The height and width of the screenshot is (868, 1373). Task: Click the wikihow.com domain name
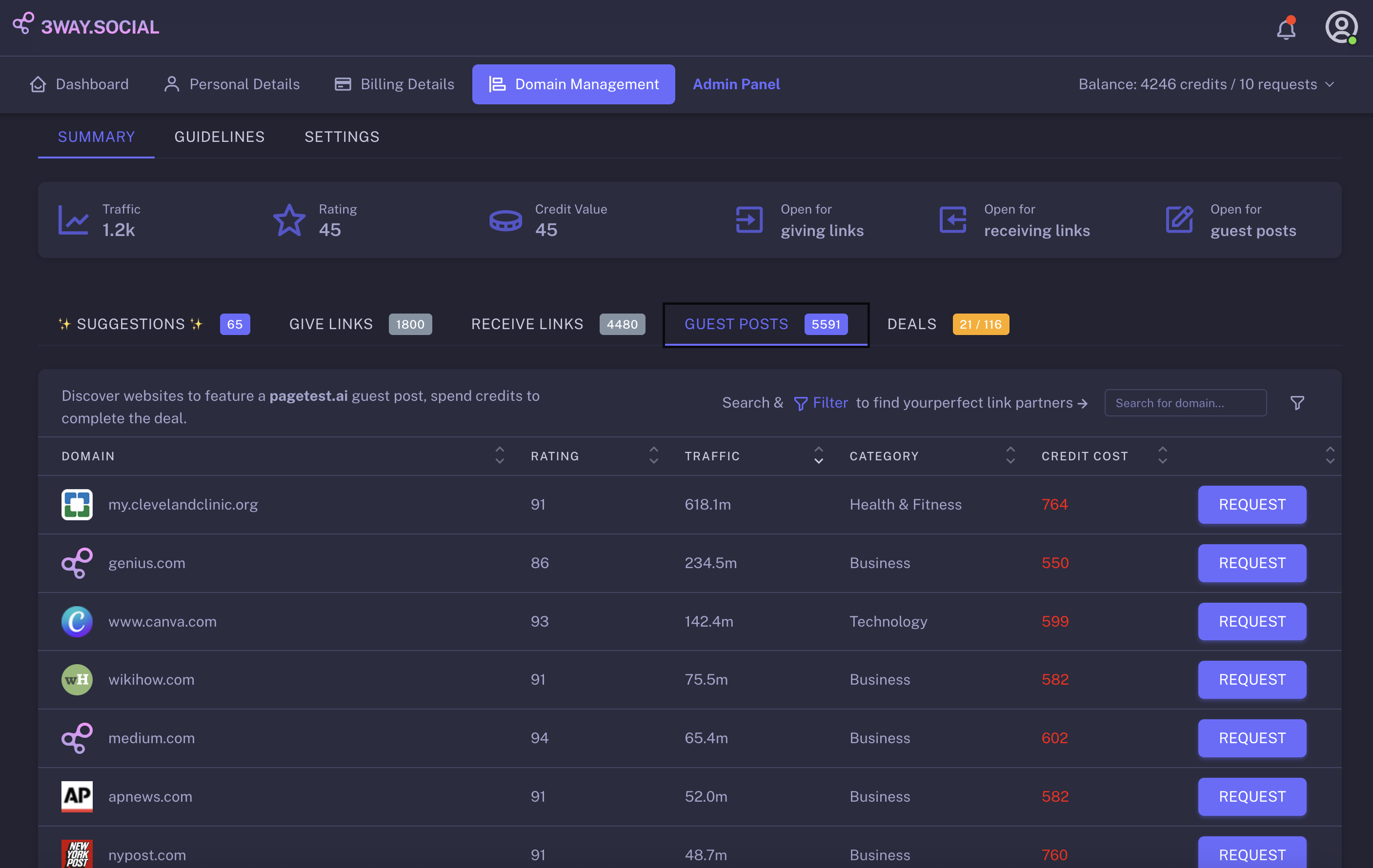coord(151,680)
